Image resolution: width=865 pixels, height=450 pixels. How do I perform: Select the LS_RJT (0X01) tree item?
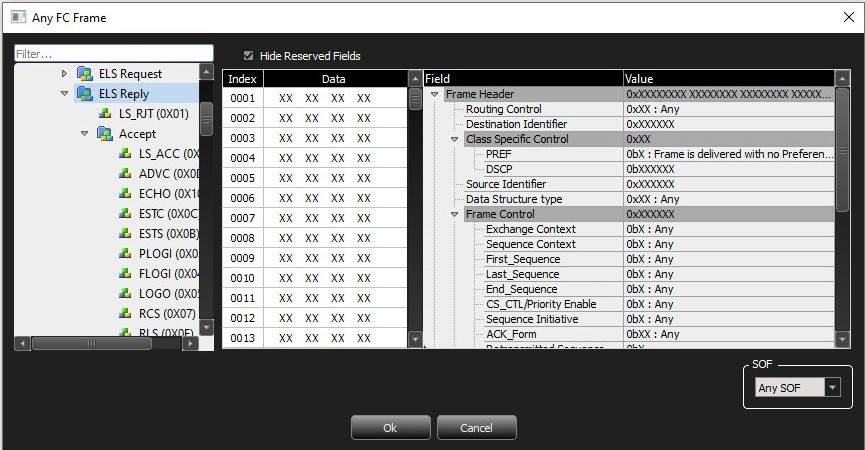153,114
